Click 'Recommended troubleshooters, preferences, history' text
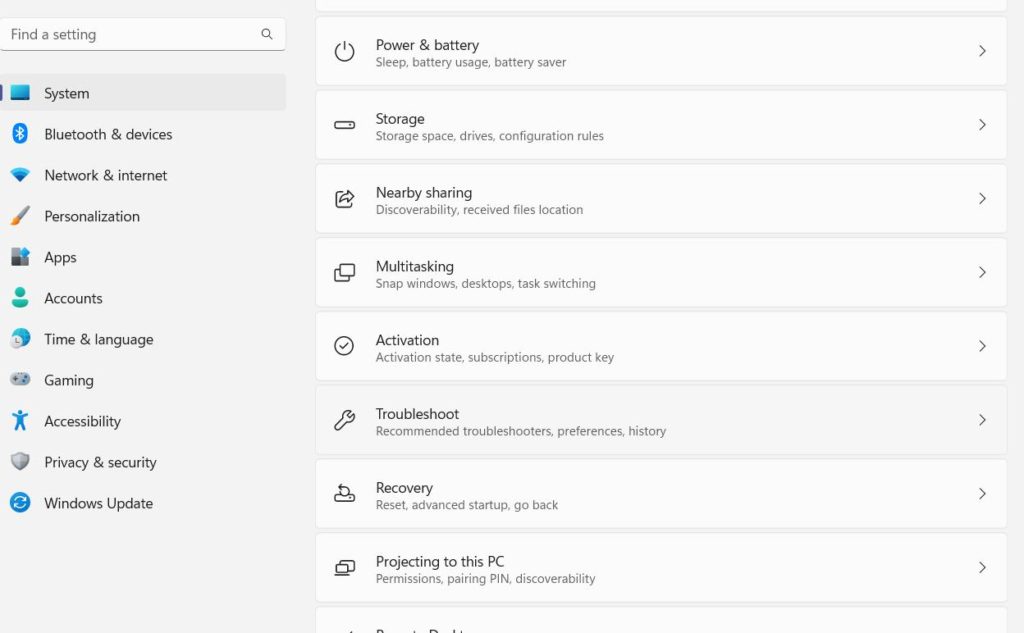Image resolution: width=1024 pixels, height=633 pixels. click(520, 431)
